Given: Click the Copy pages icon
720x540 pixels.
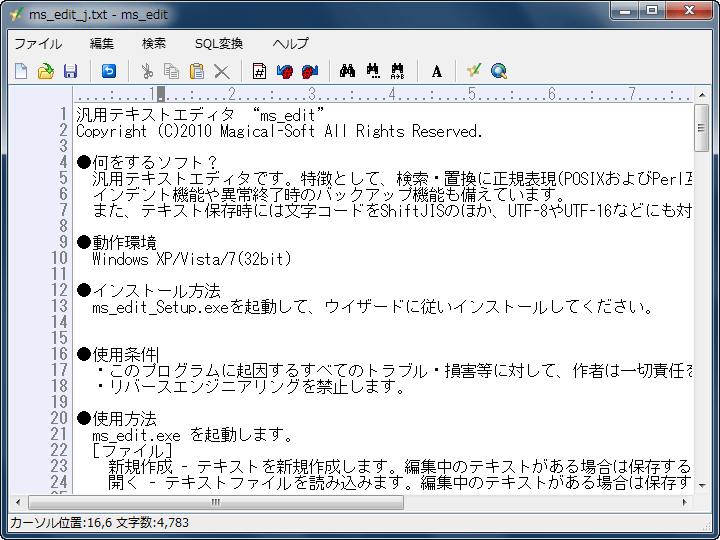Looking at the screenshot, I should [172, 71].
